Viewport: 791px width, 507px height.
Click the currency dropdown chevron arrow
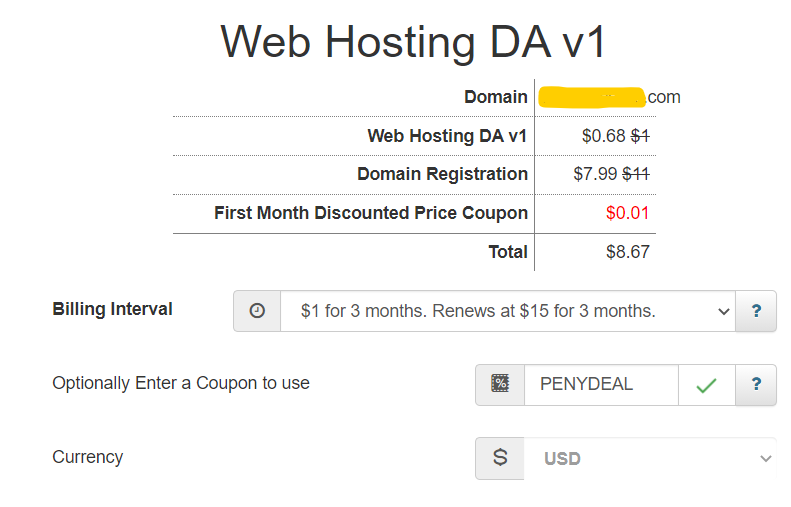coord(766,459)
